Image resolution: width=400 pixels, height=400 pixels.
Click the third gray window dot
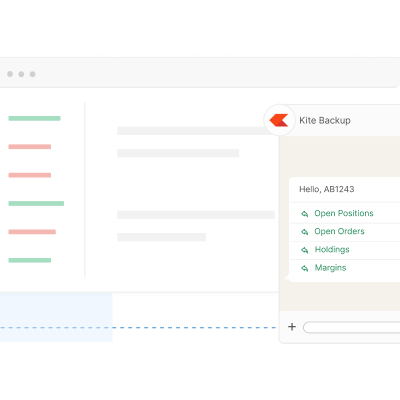coord(32,74)
